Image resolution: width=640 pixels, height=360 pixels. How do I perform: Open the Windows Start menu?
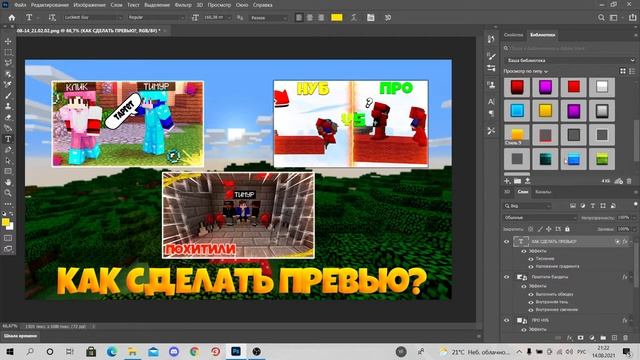(10, 351)
